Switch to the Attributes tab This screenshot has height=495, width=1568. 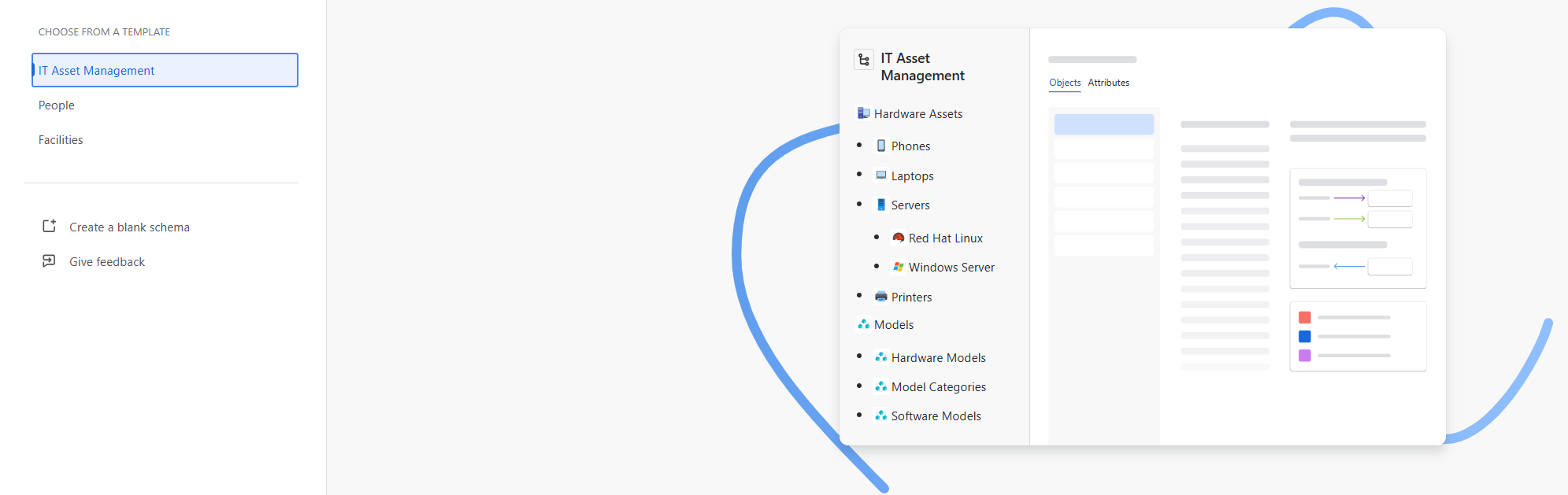pos(1108,83)
